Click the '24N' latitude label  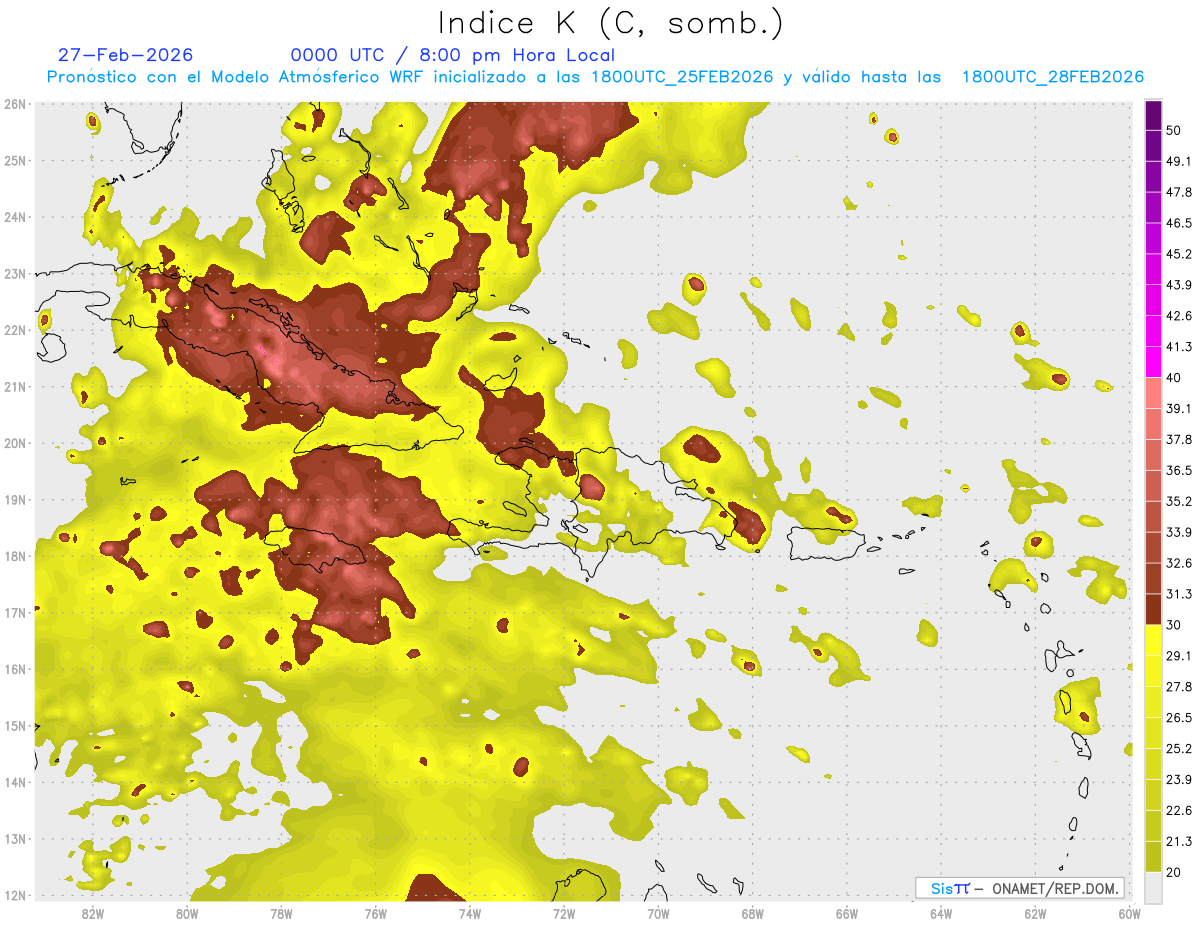tap(15, 217)
